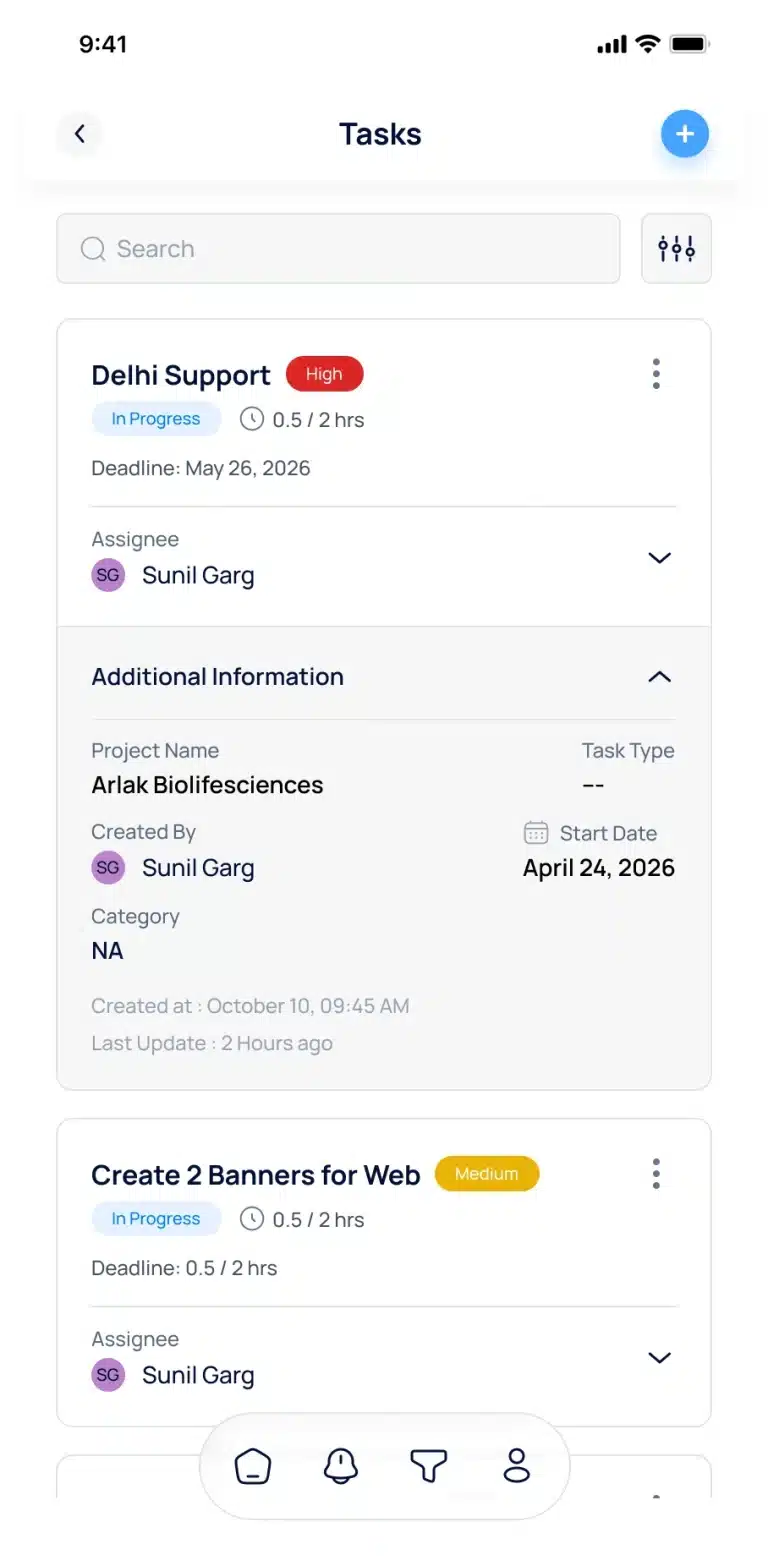Screen dimensions: 768x1566
Task: Click the Medium priority badge
Action: [x=487, y=1174]
